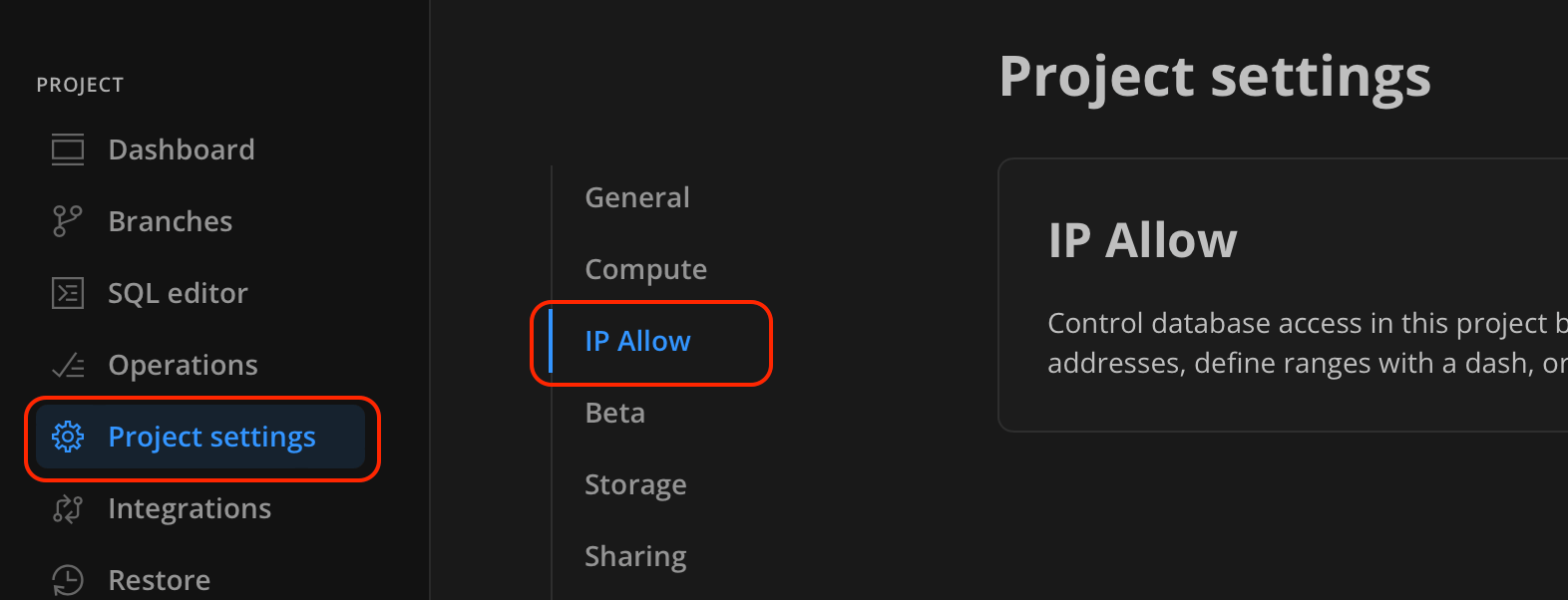The image size is (1568, 600).
Task: Click the Operations checklist icon
Action: (67, 364)
